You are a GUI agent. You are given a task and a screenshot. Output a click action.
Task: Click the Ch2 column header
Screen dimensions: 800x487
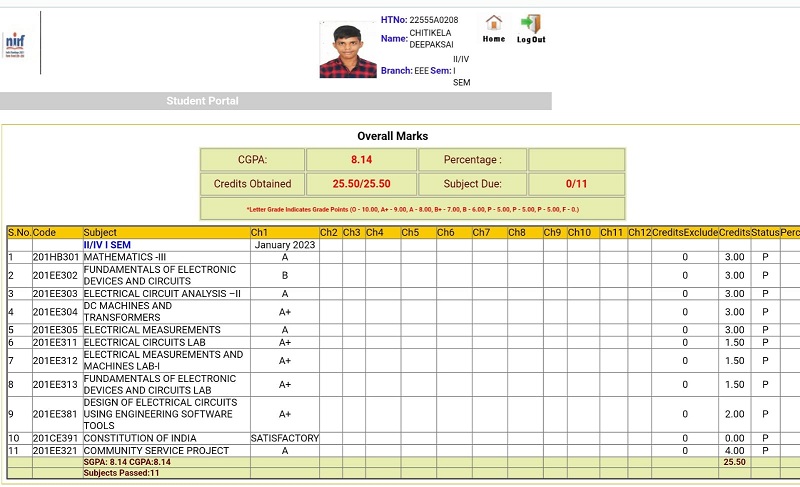pyautogui.click(x=331, y=233)
